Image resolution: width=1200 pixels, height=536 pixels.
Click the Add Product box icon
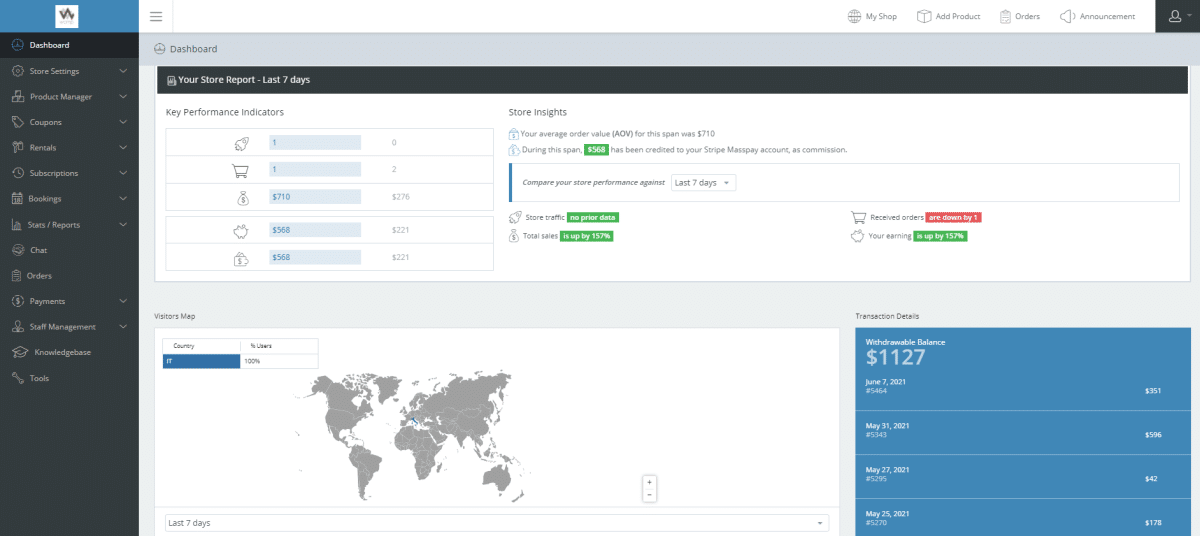pyautogui.click(x=924, y=16)
